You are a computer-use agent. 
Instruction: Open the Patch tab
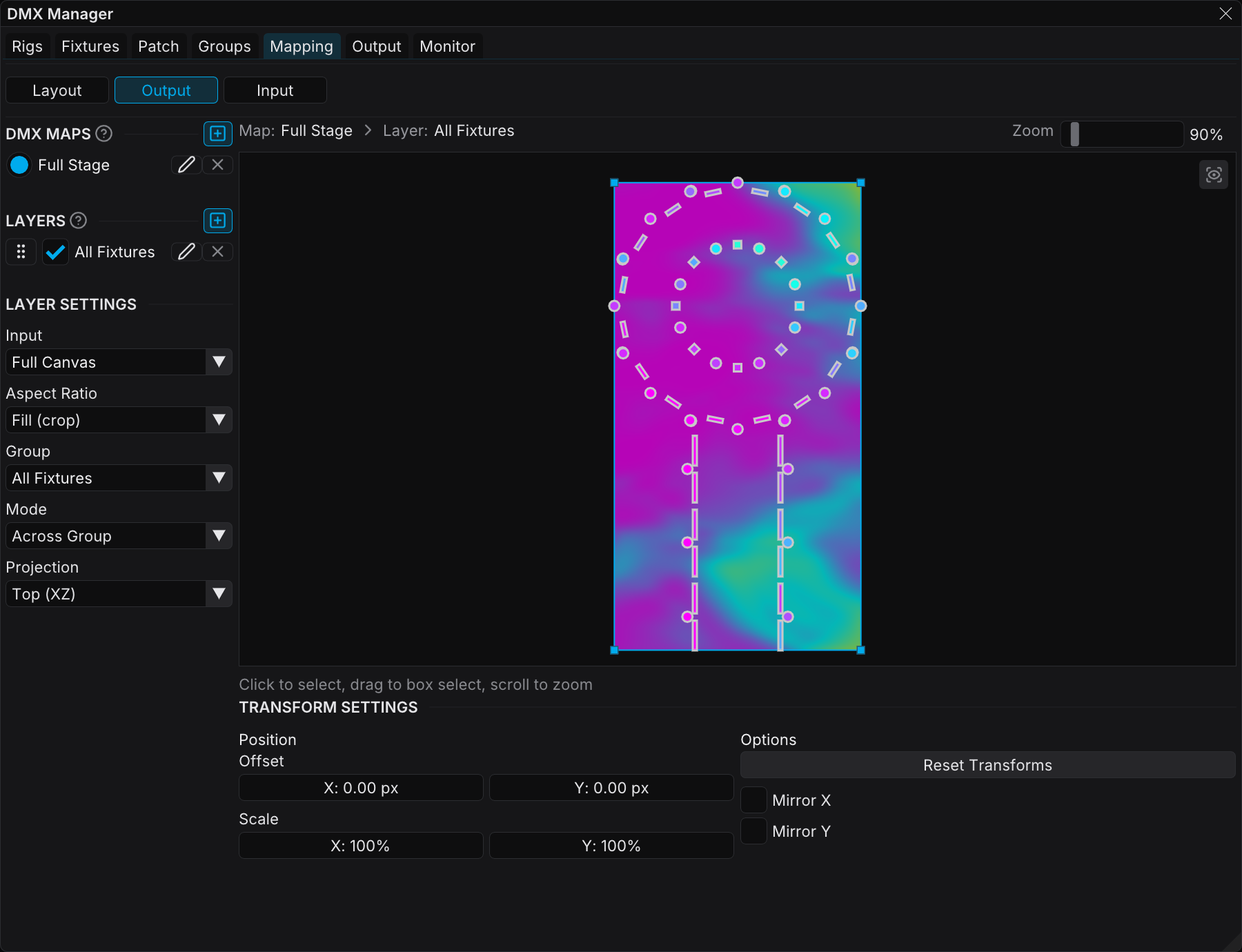pyautogui.click(x=159, y=46)
